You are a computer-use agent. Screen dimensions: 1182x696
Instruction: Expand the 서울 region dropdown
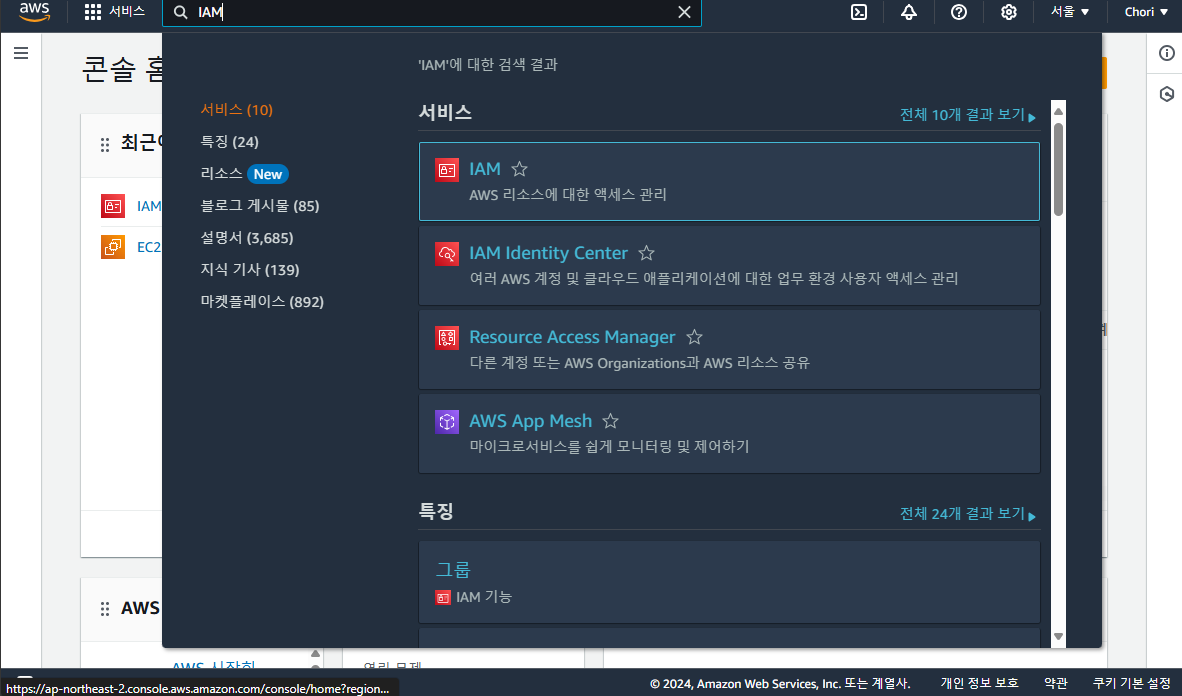(x=1070, y=12)
